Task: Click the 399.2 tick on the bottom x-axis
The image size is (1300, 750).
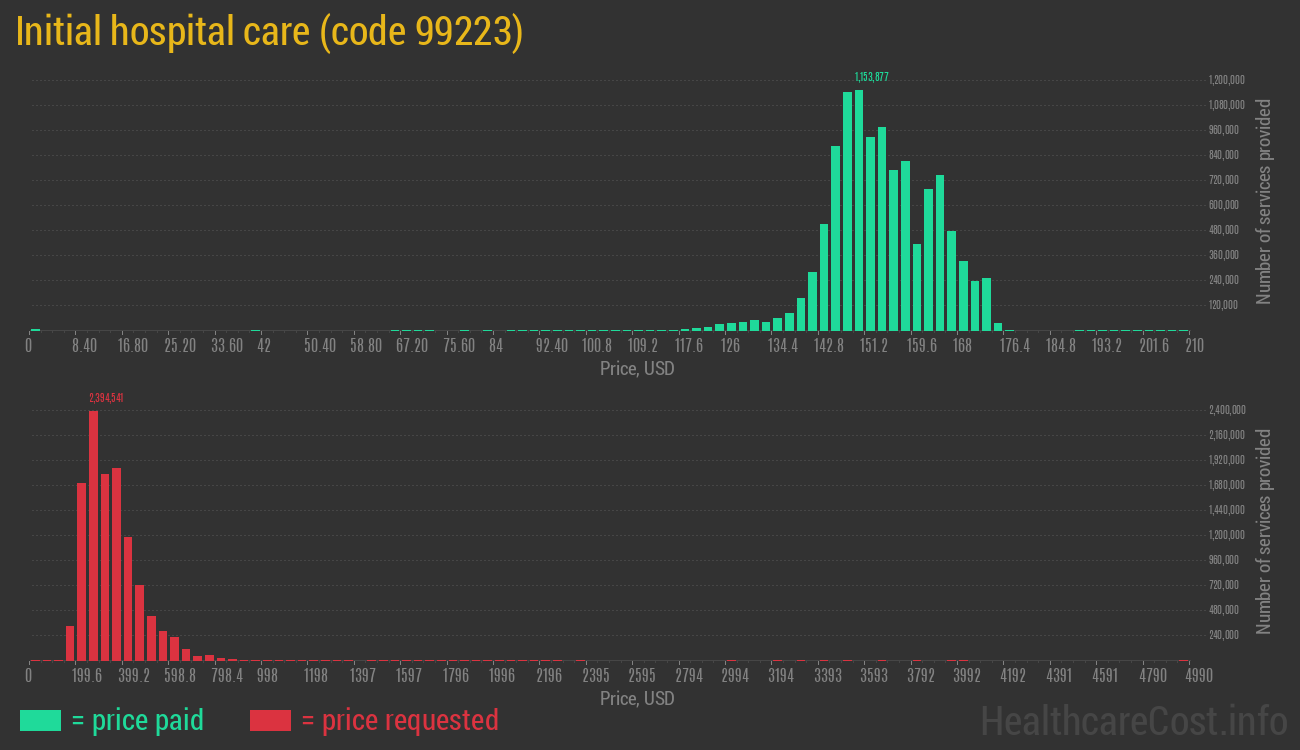Action: pos(133,676)
